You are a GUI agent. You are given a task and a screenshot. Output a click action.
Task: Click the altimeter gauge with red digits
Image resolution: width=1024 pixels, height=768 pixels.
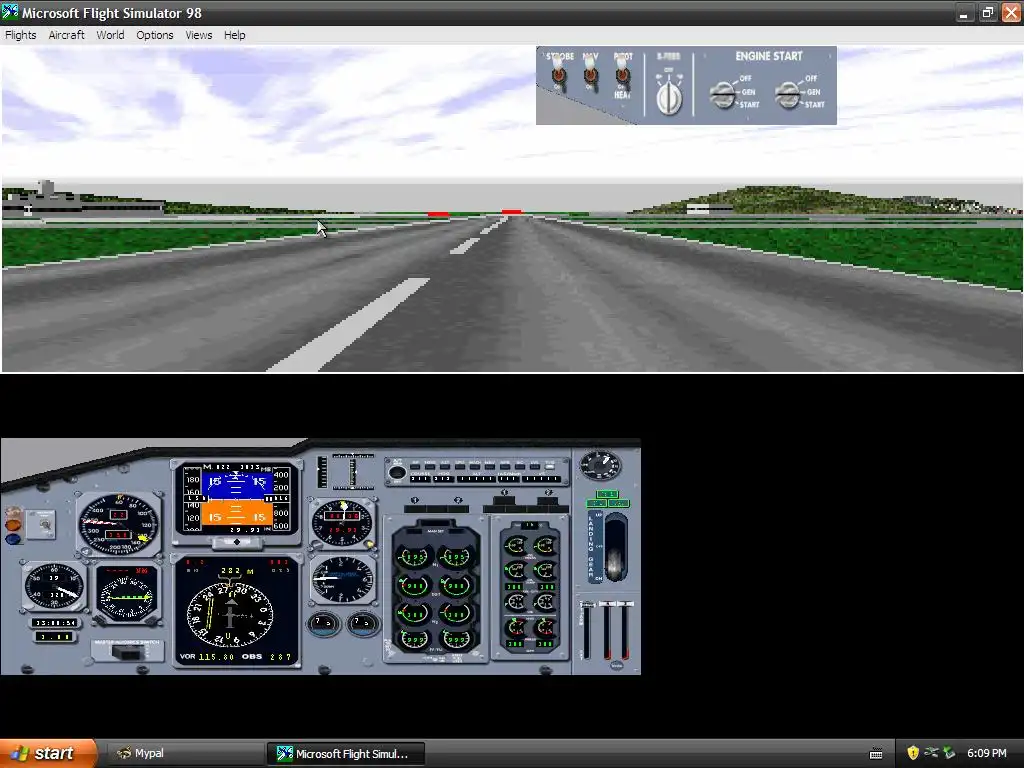point(342,522)
